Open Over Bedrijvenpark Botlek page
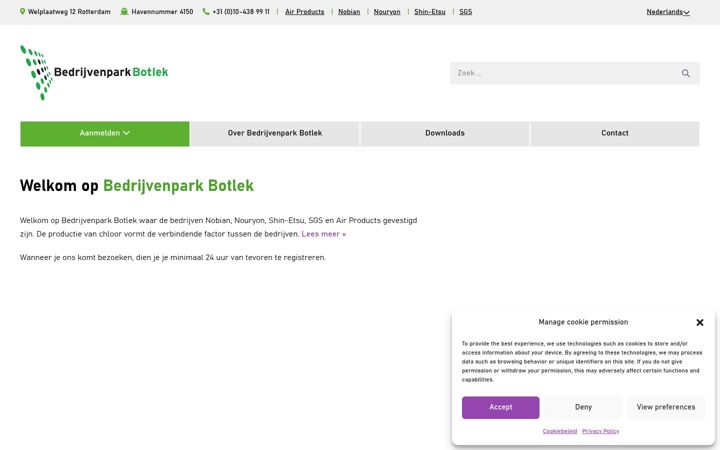This screenshot has height=450, width=720. click(x=275, y=134)
